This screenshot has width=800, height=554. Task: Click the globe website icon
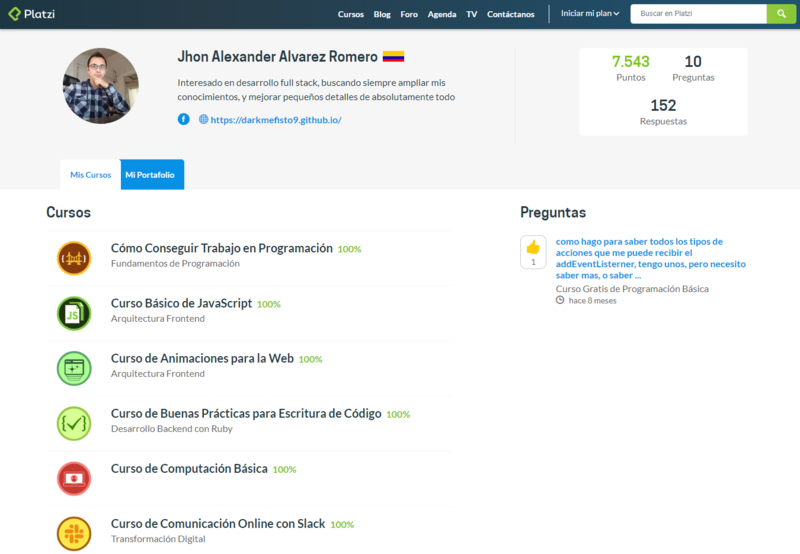(204, 119)
